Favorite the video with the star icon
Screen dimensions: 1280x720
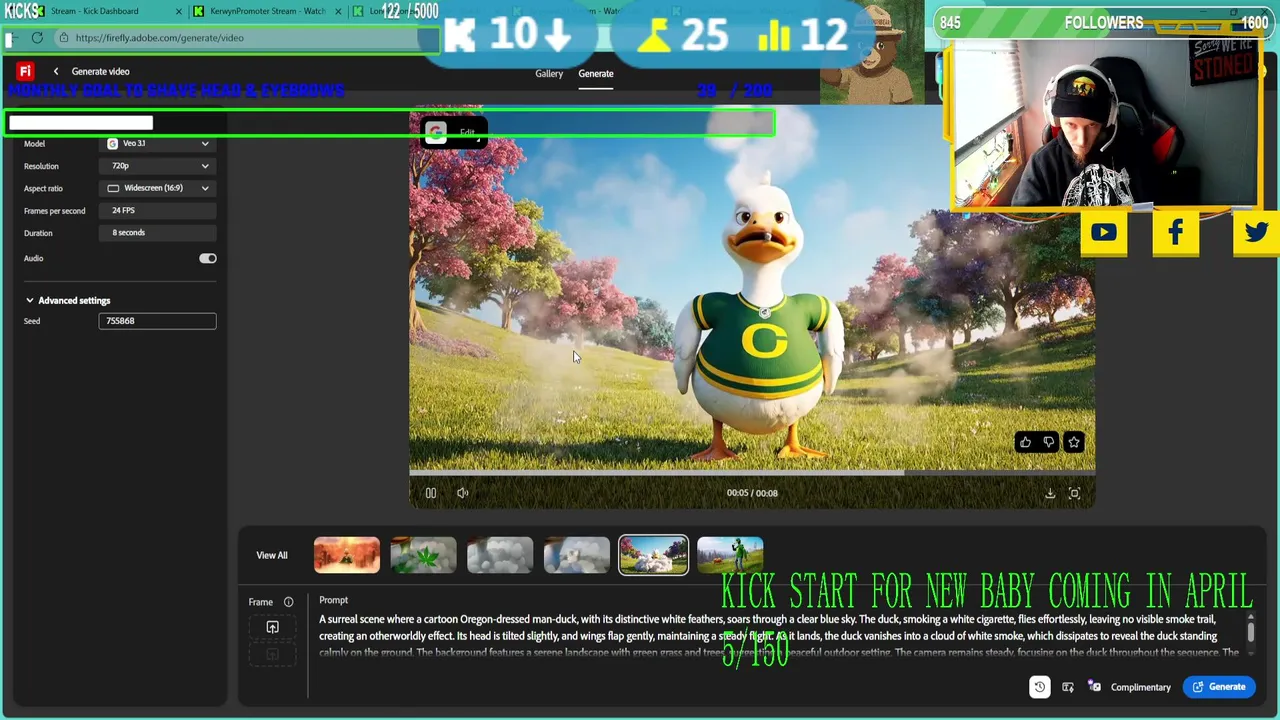[x=1074, y=442]
